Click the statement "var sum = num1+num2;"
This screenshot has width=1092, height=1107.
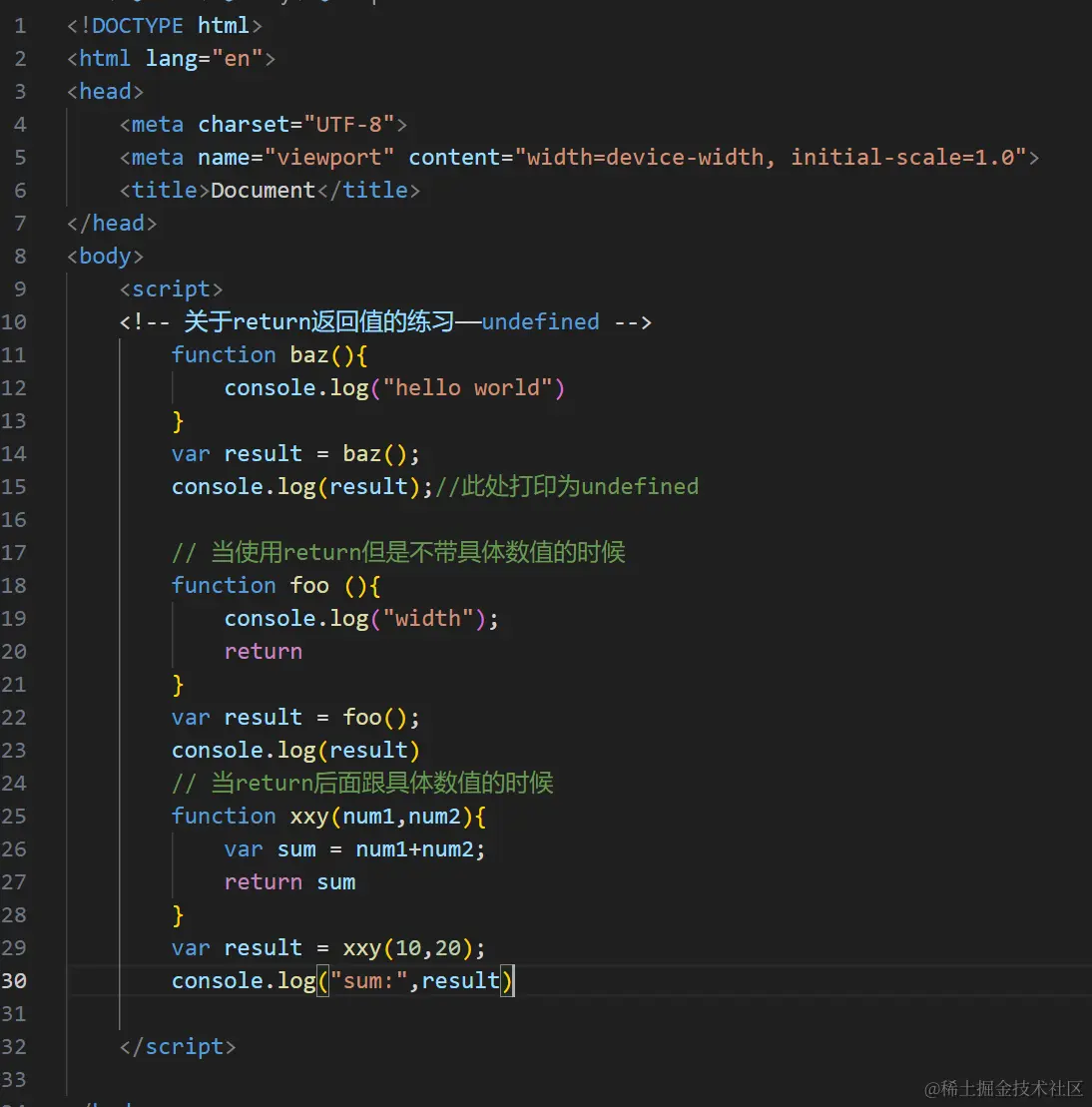tap(355, 849)
